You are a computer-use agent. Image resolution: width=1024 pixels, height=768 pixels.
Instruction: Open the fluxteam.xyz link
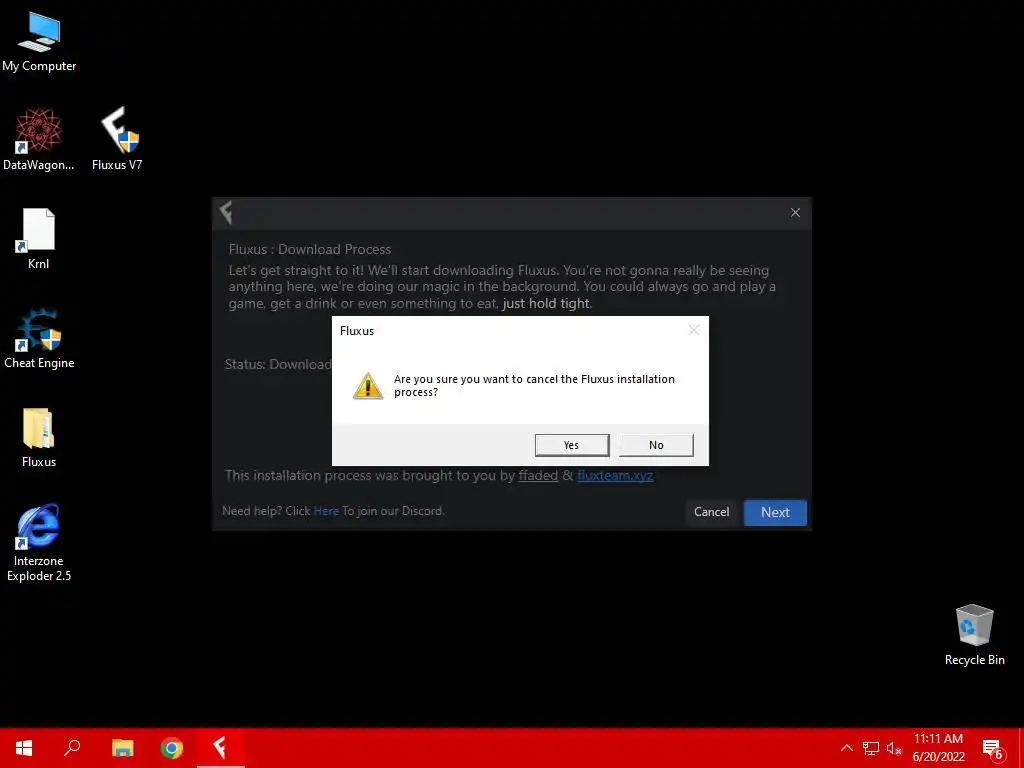(615, 475)
